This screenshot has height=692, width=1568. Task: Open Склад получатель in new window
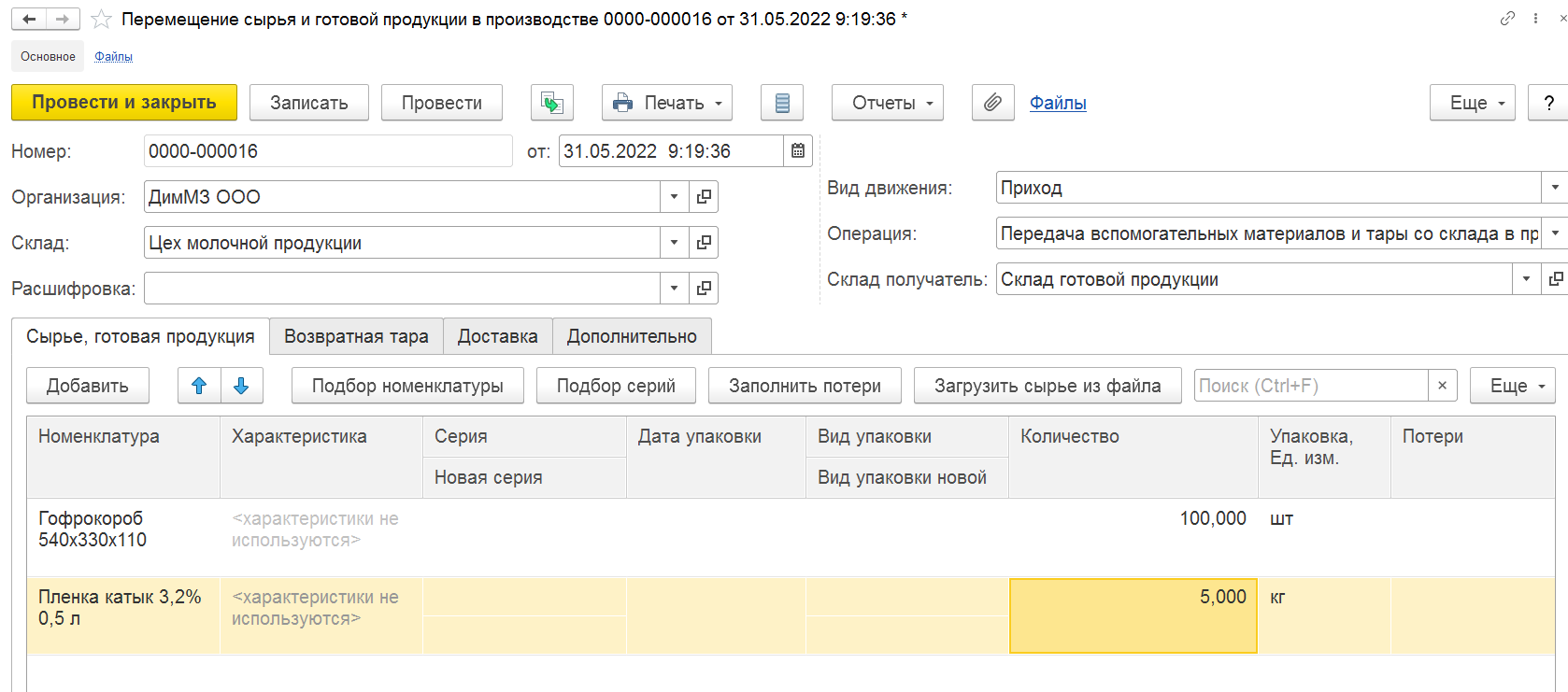point(1556,279)
